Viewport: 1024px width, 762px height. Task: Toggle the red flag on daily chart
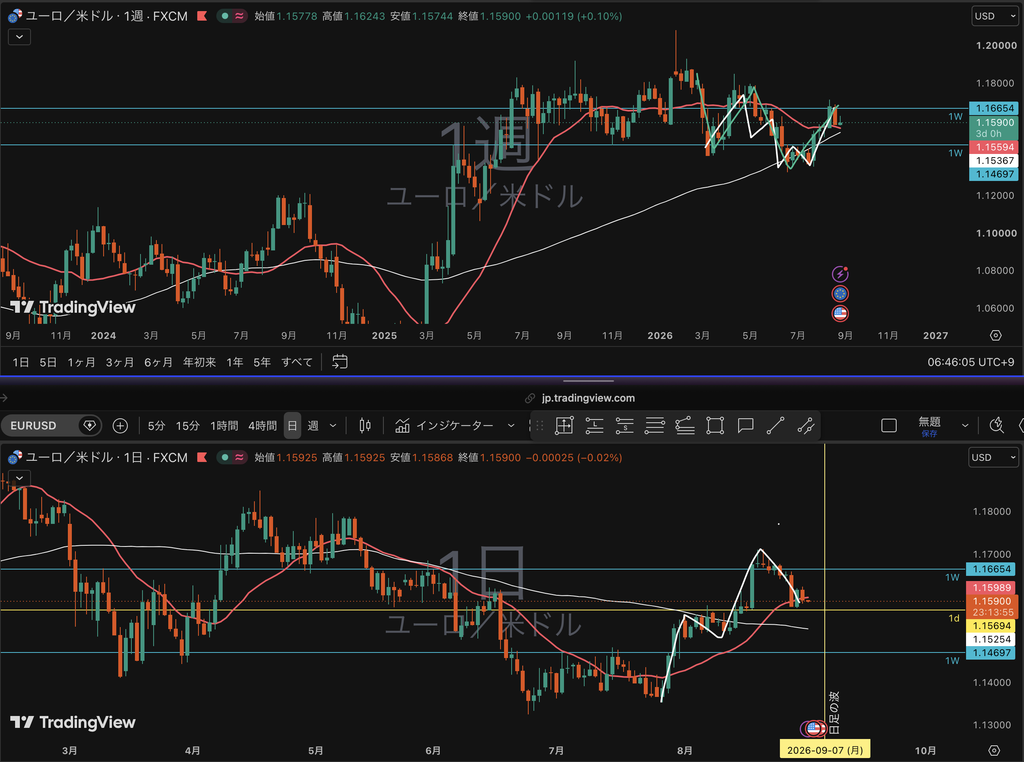click(202, 458)
